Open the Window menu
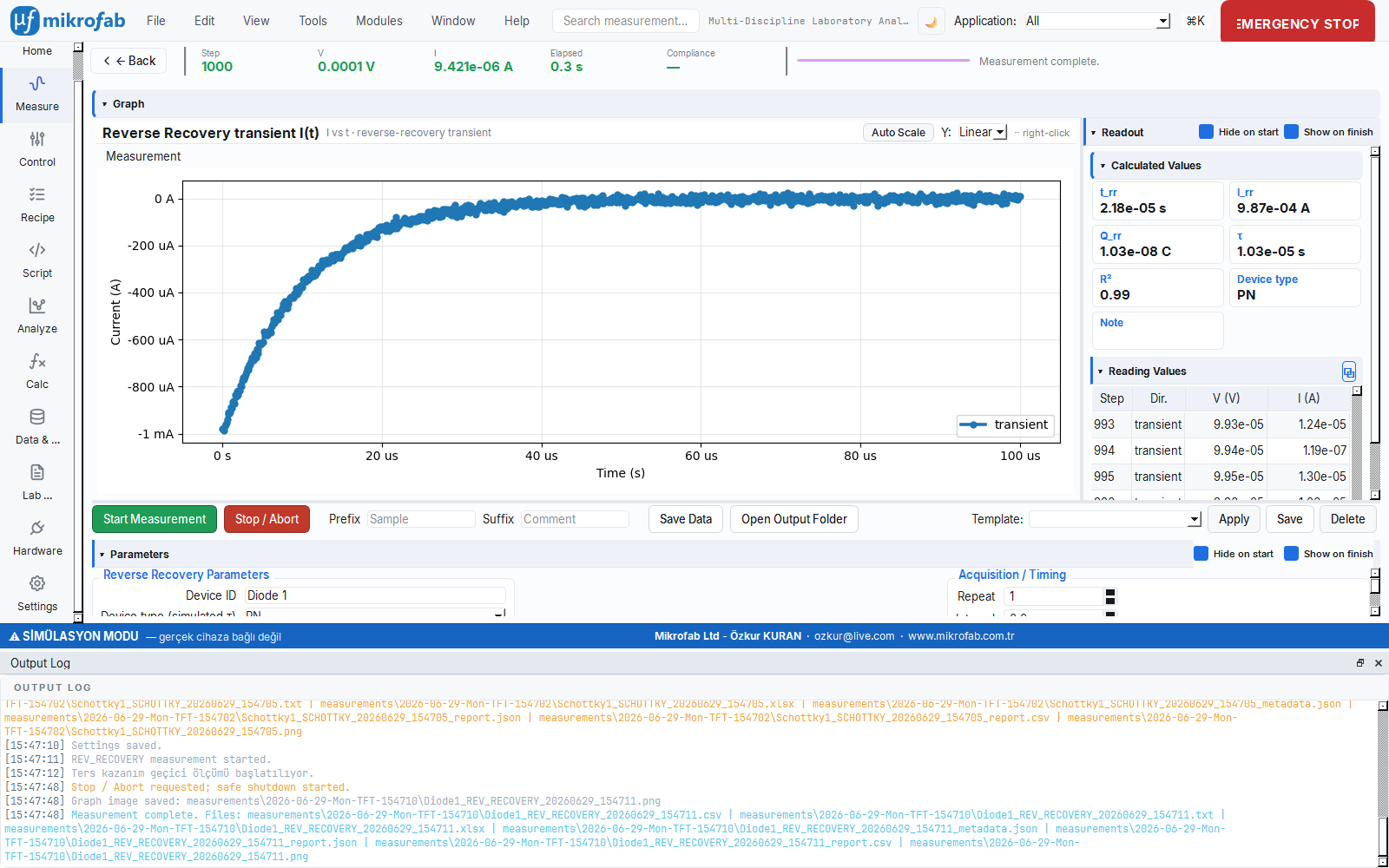The height and width of the screenshot is (868, 1389). (453, 21)
